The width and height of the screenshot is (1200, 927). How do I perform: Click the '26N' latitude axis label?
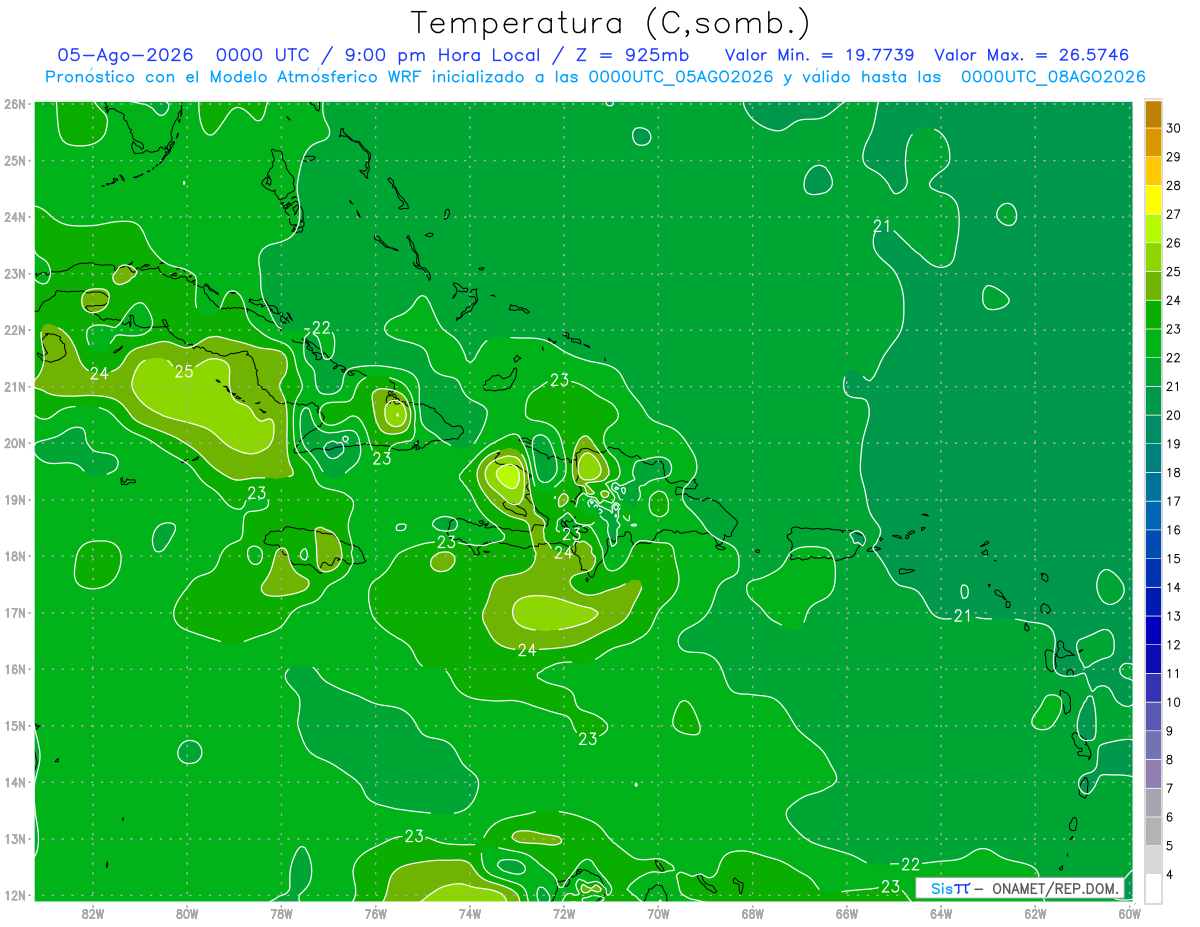pyautogui.click(x=16, y=104)
